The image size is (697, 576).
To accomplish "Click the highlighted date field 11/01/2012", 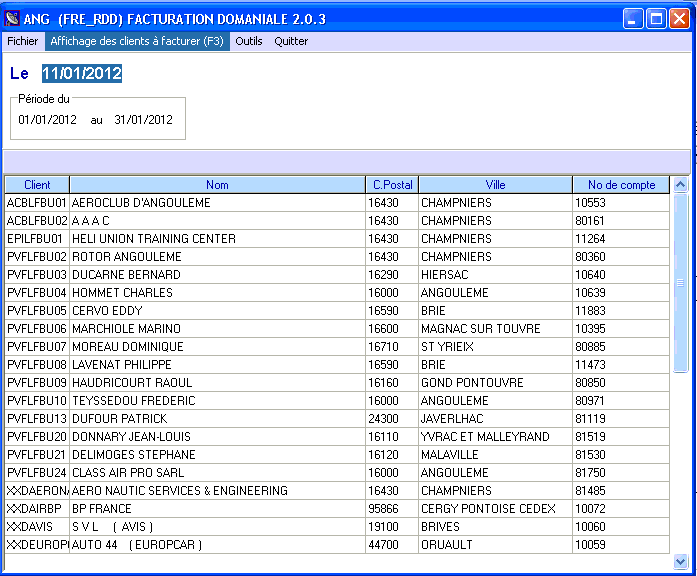I will pos(81,74).
